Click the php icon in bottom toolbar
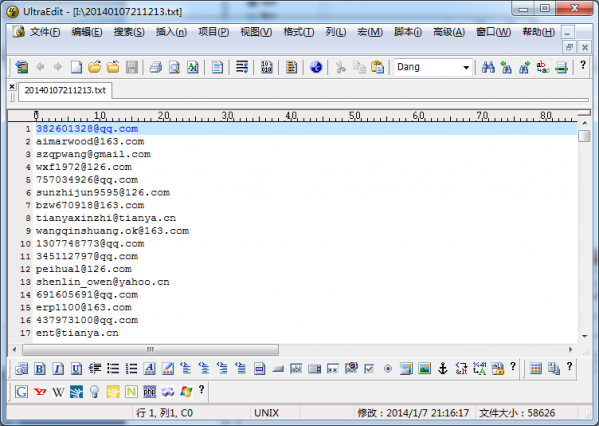Image resolution: width=599 pixels, height=426 pixels. tap(149, 392)
